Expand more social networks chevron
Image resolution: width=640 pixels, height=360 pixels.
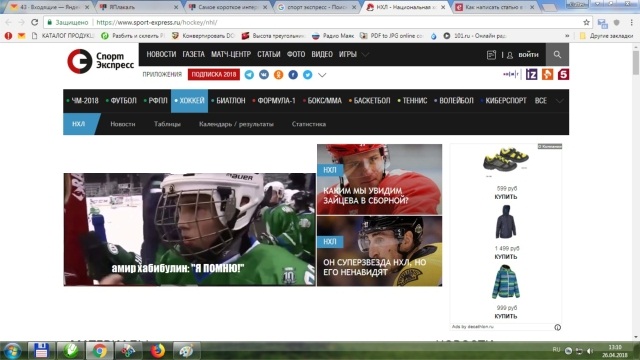point(322,75)
